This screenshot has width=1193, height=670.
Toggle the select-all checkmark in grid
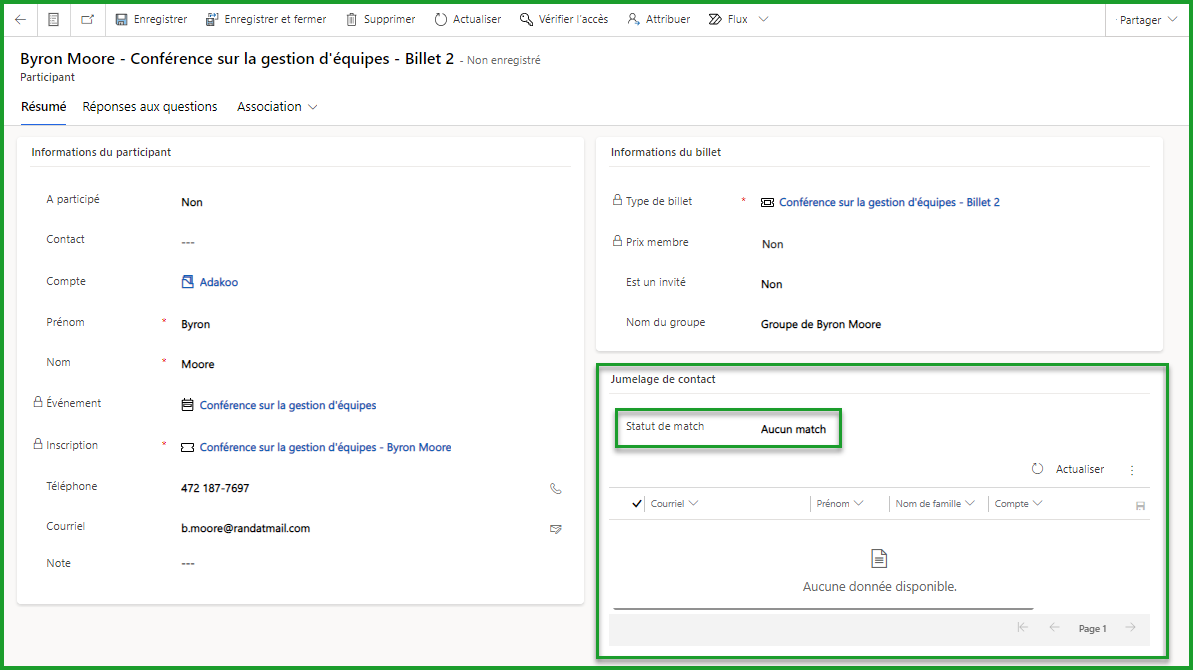tap(637, 504)
